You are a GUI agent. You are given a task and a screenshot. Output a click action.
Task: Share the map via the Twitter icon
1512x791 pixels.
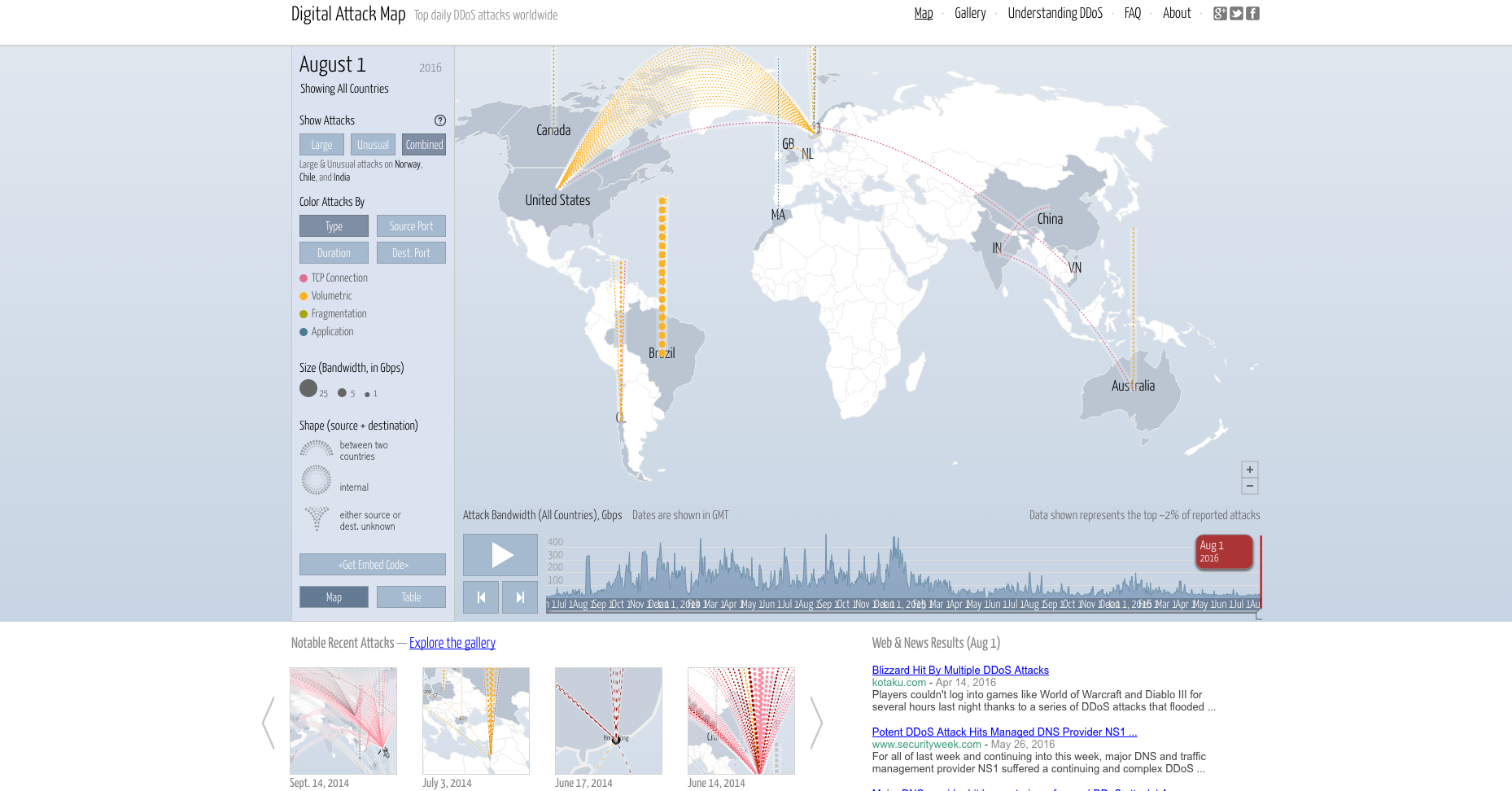tap(1237, 13)
